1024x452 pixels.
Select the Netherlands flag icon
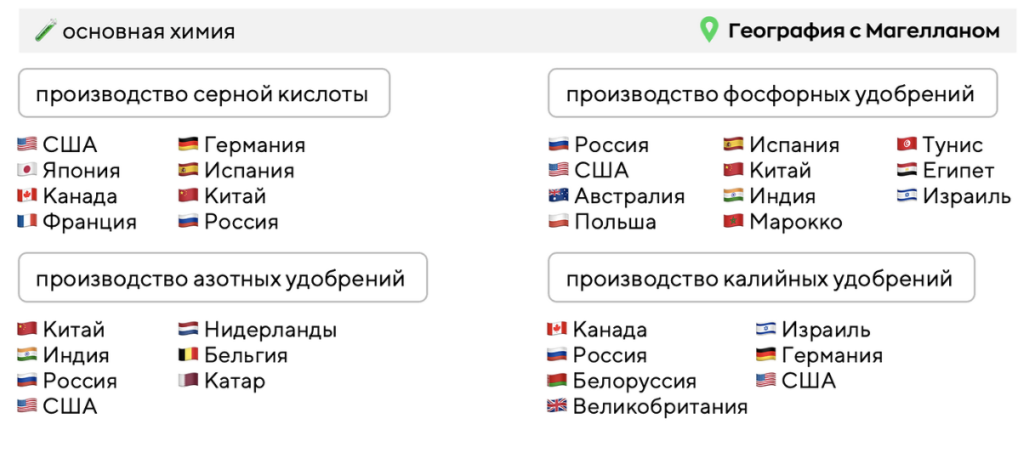click(x=188, y=330)
